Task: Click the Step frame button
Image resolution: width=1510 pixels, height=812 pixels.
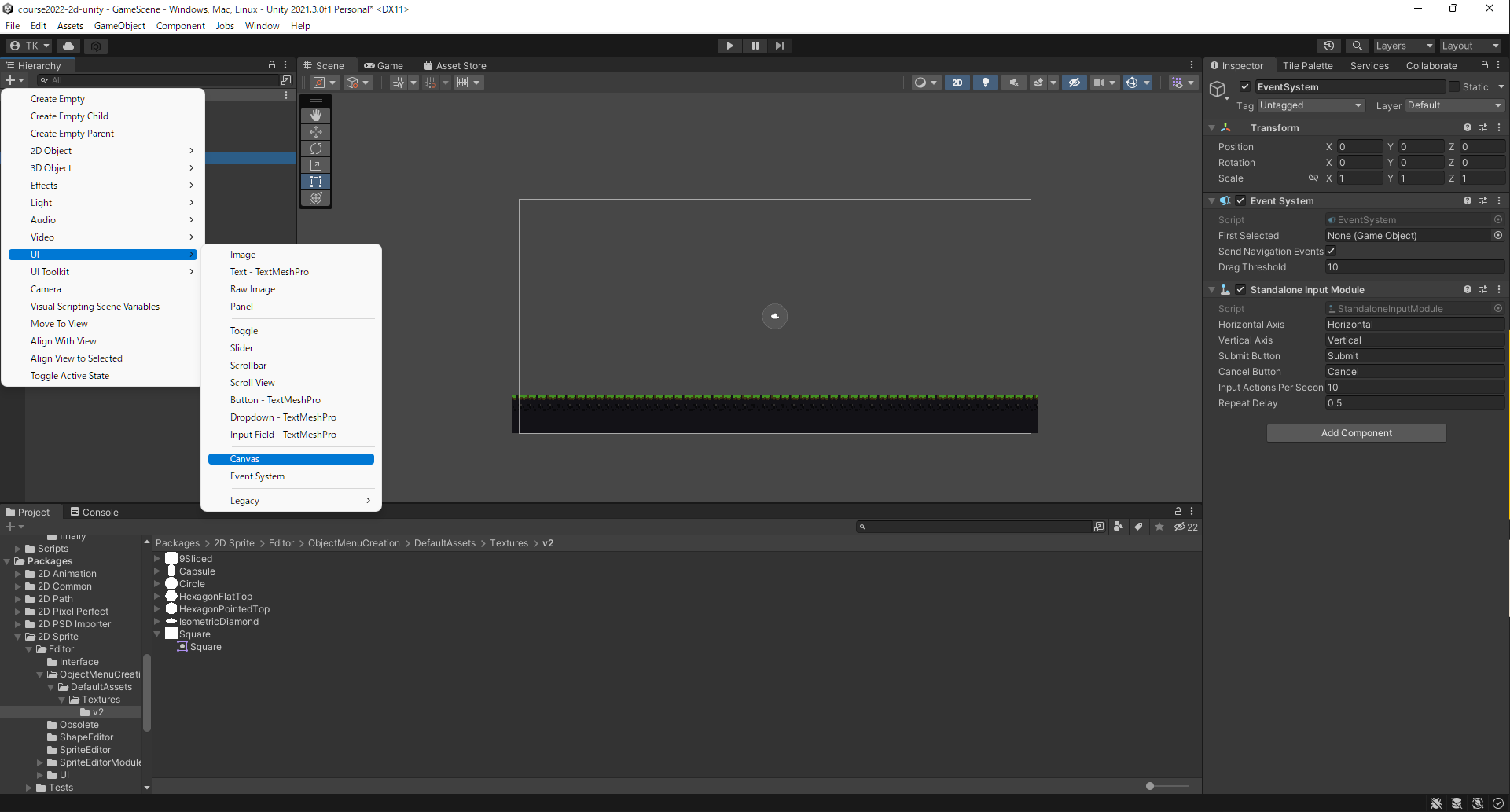Action: pos(779,46)
